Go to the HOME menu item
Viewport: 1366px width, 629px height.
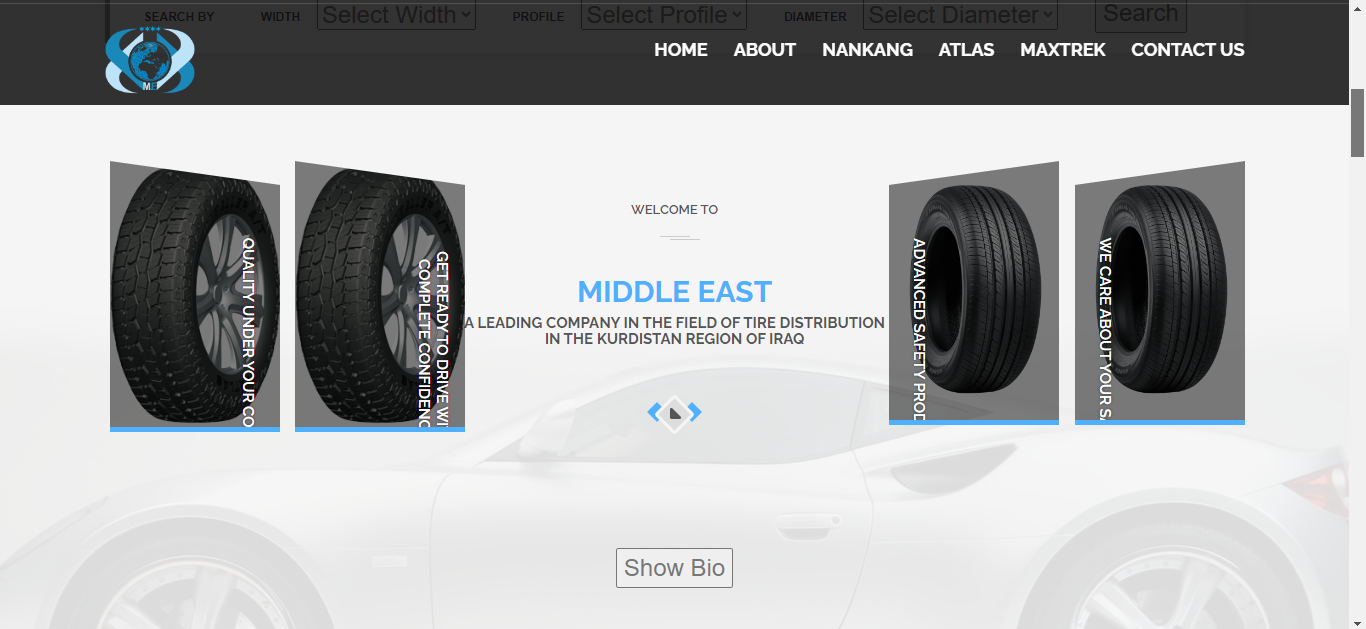[x=681, y=50]
